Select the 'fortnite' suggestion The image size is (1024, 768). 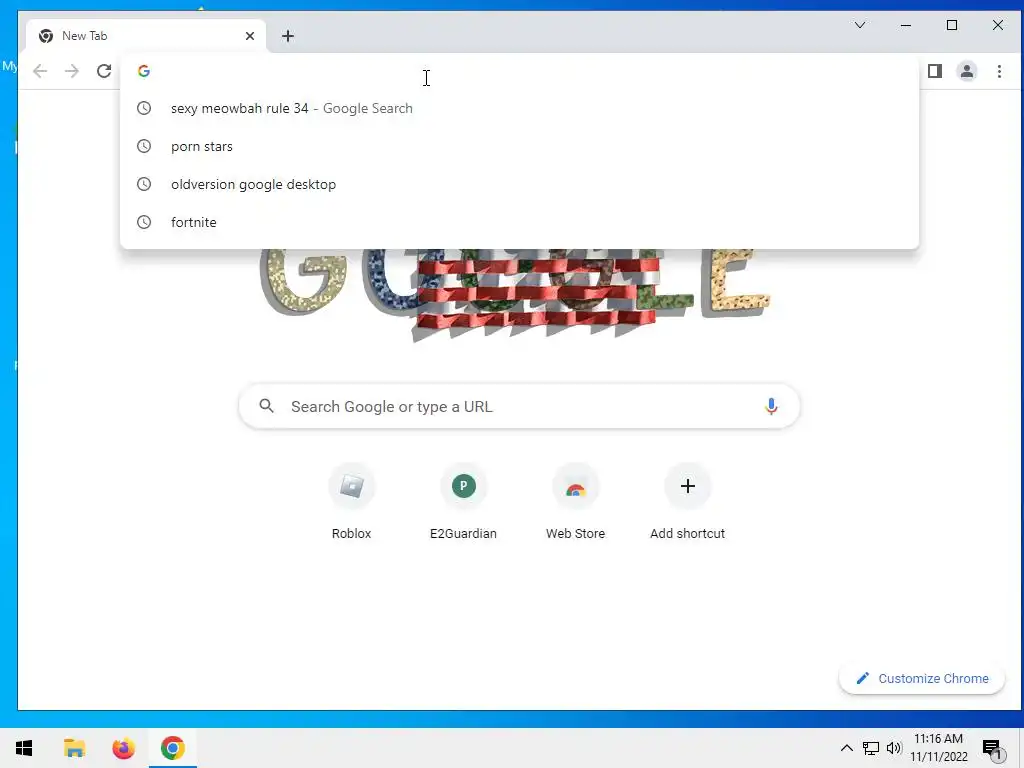tap(519, 222)
